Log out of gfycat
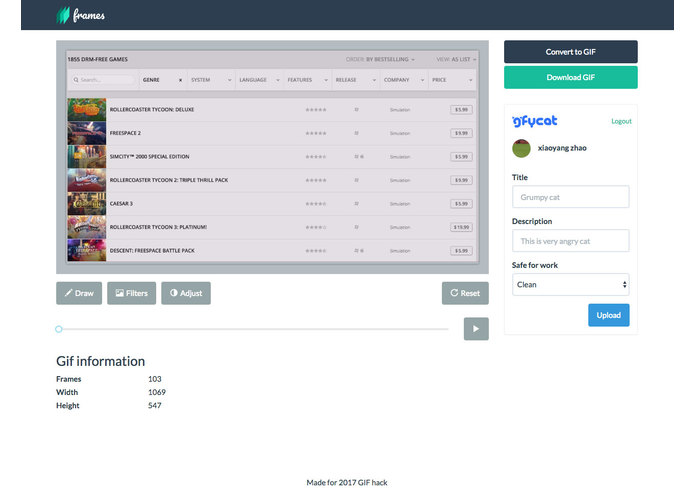This screenshot has width=695, height=494. click(x=621, y=121)
